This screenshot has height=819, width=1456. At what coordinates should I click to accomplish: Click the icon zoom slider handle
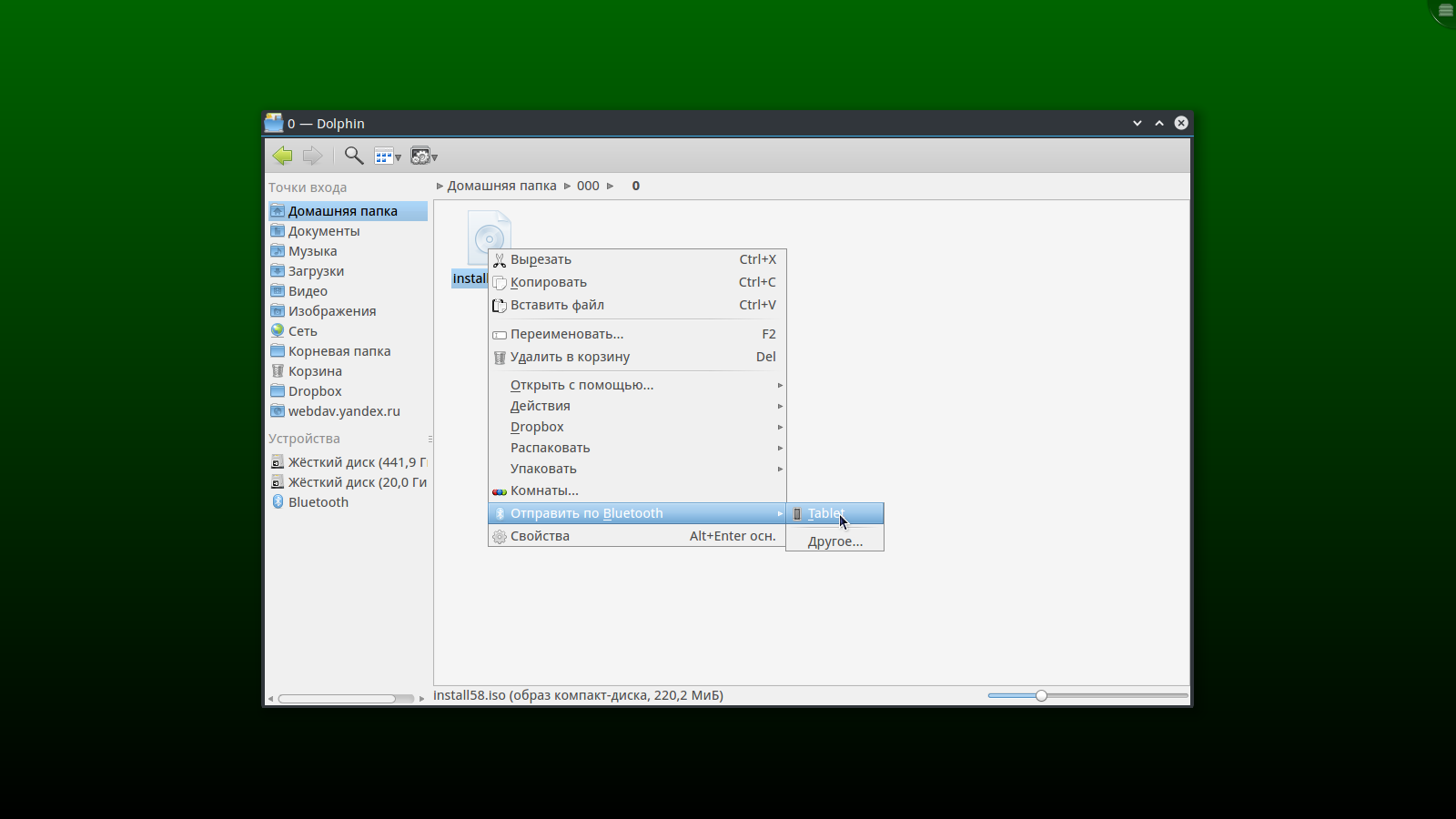1041,695
